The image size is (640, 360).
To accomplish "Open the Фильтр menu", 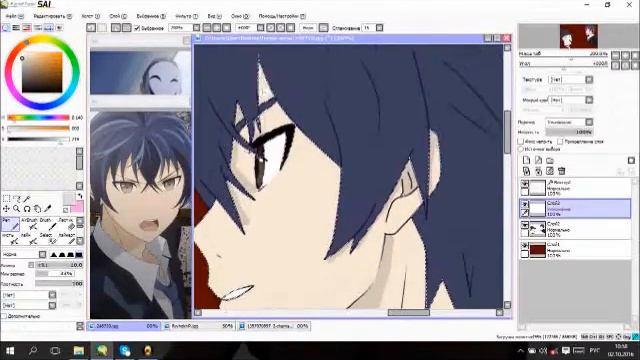I will pos(187,16).
